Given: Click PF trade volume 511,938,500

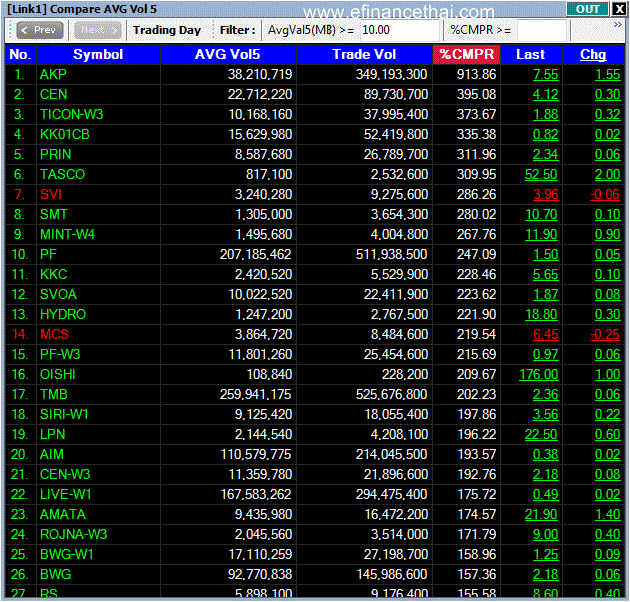Looking at the screenshot, I should [x=392, y=254].
